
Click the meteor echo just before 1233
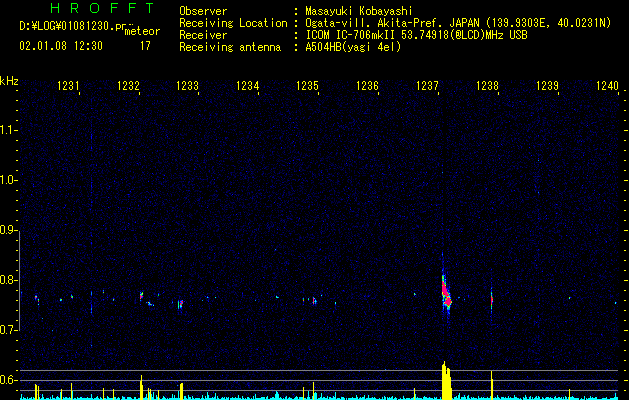coord(181,304)
